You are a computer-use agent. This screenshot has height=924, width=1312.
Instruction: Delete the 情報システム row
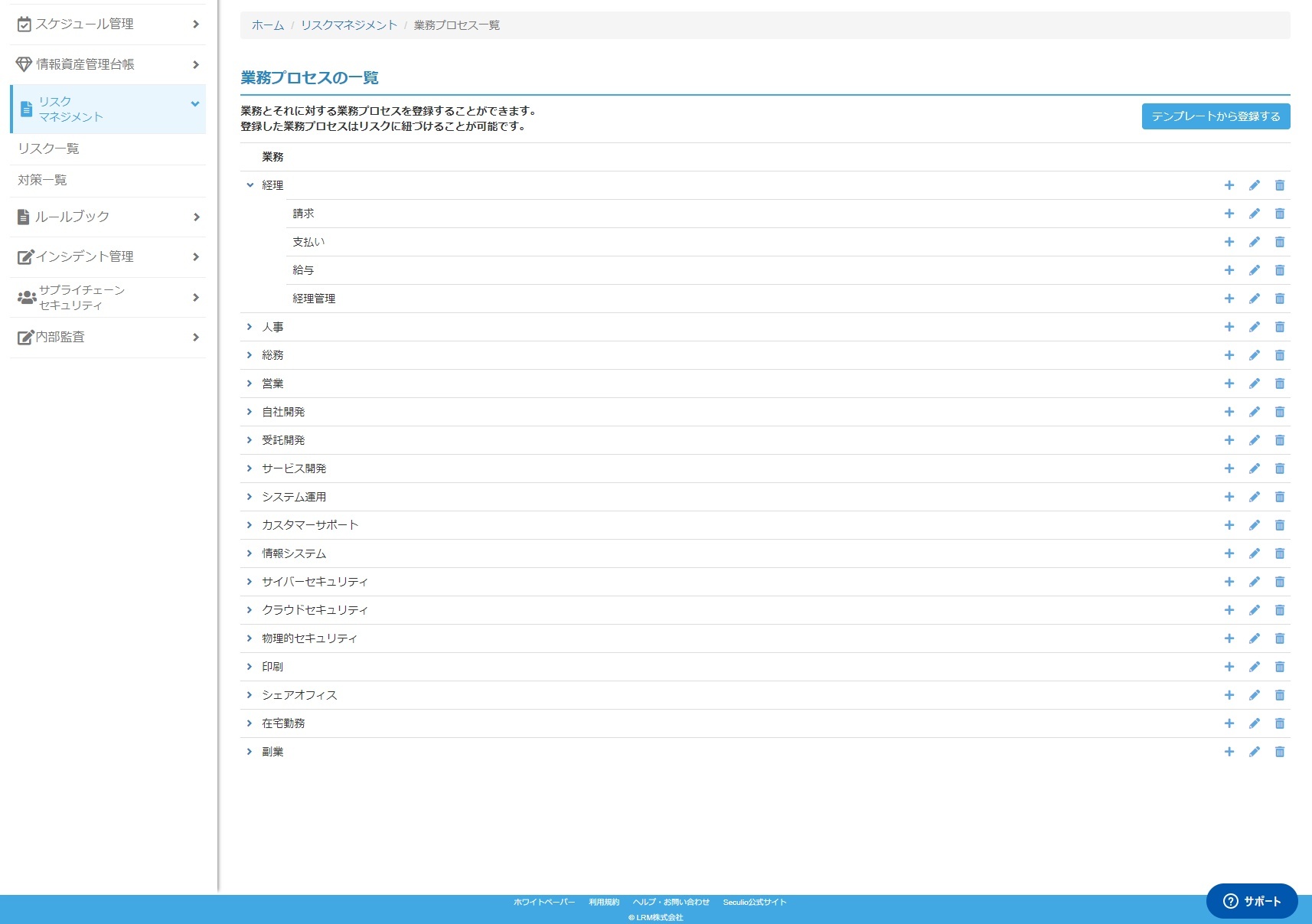click(x=1279, y=553)
